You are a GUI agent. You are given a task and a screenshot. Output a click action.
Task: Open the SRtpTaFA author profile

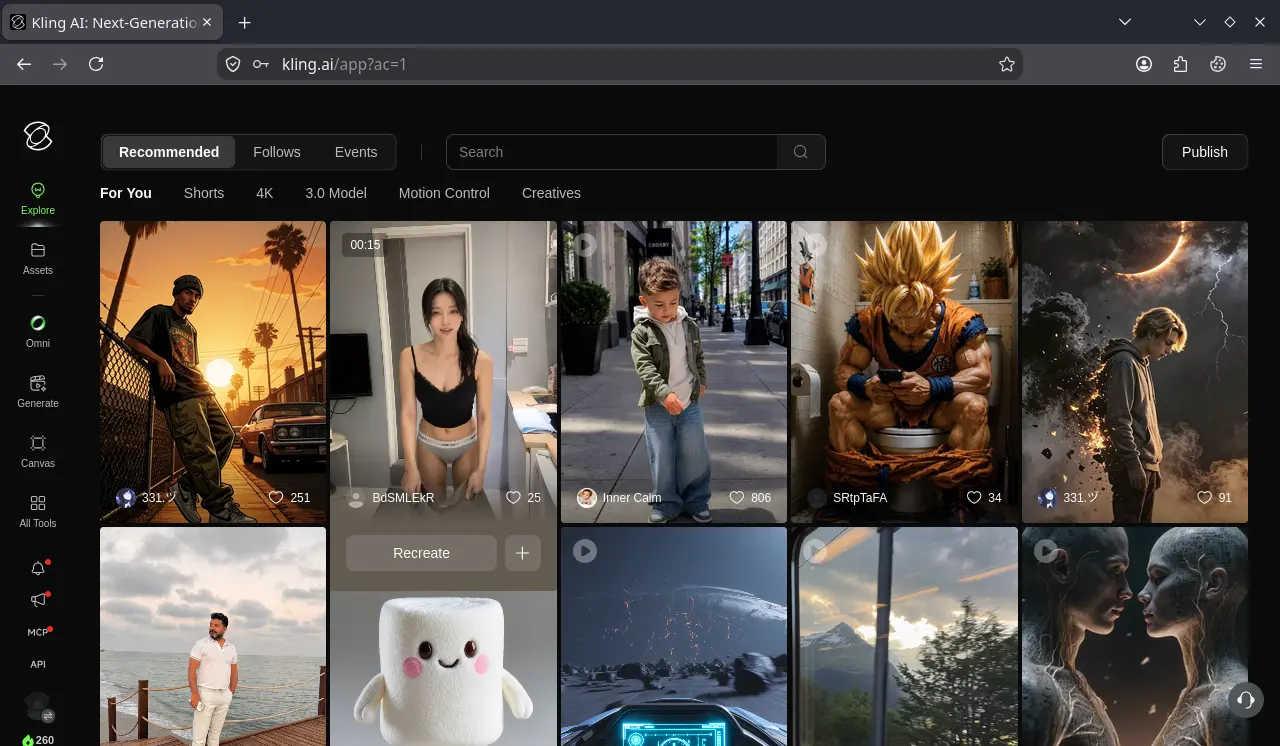point(848,497)
